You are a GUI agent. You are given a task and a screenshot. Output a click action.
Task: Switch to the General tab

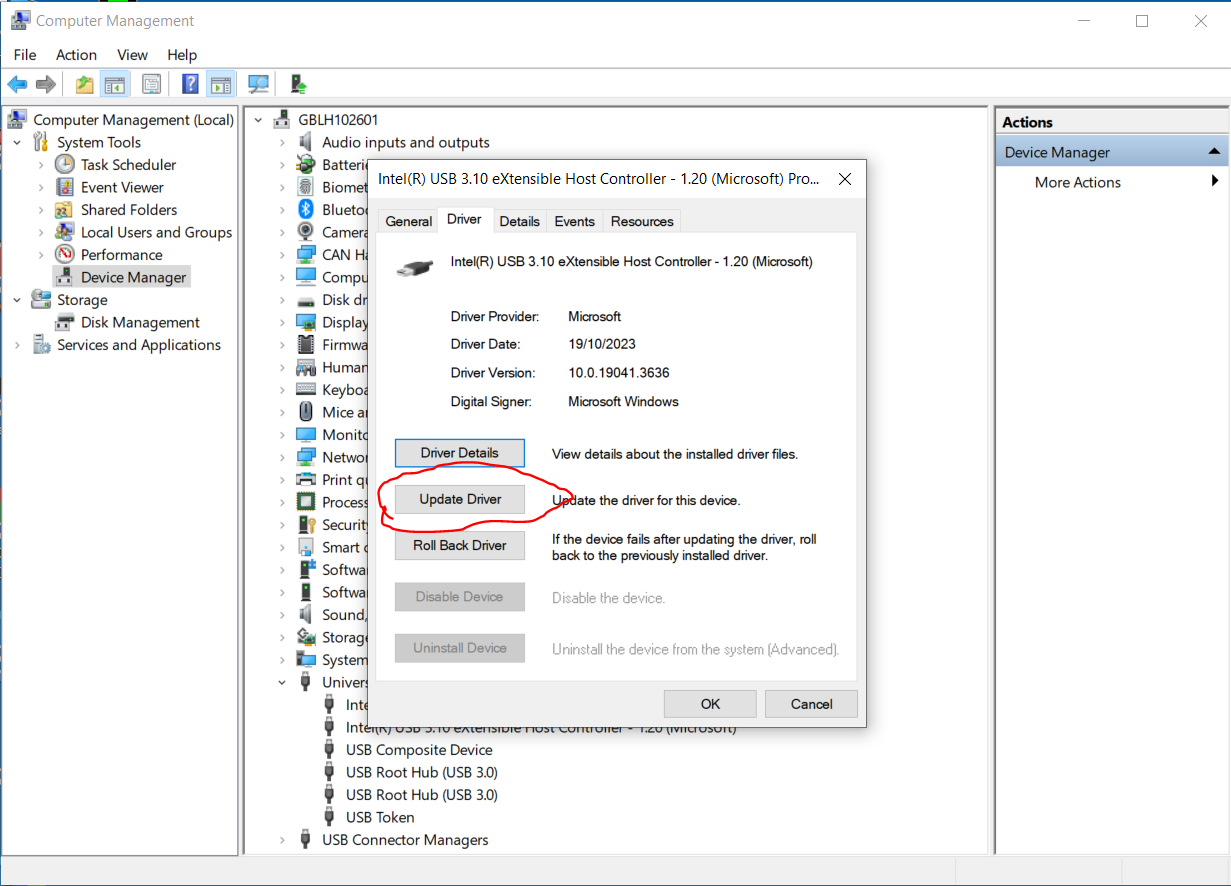(408, 221)
